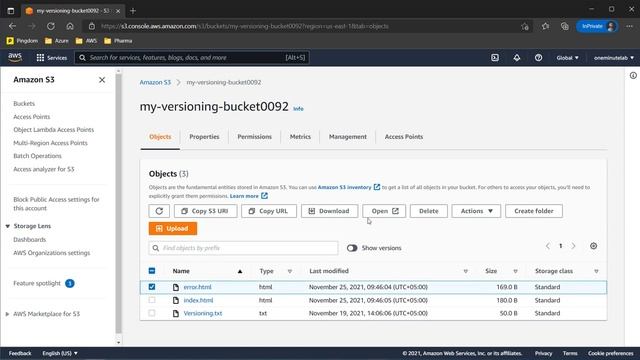Go to previous page of objects
The height and width of the screenshot is (360, 640).
(x=548, y=246)
